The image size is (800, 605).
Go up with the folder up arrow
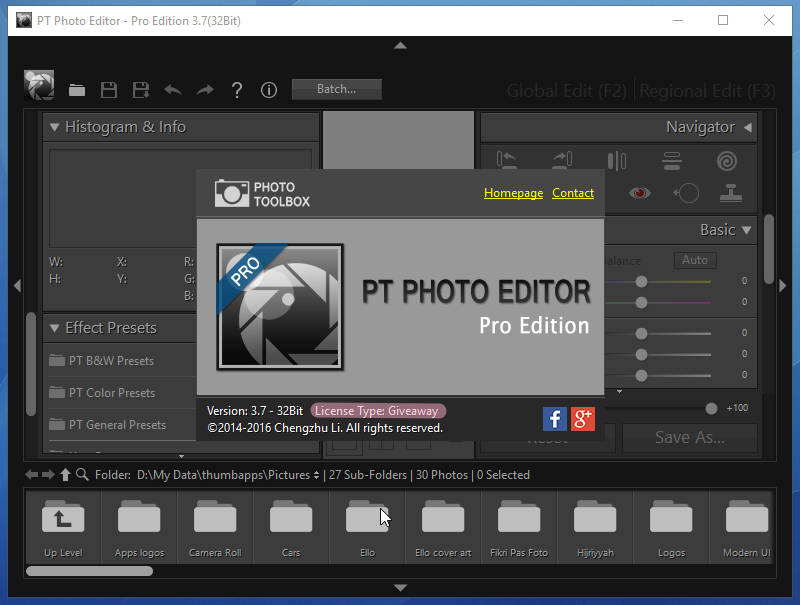click(65, 475)
